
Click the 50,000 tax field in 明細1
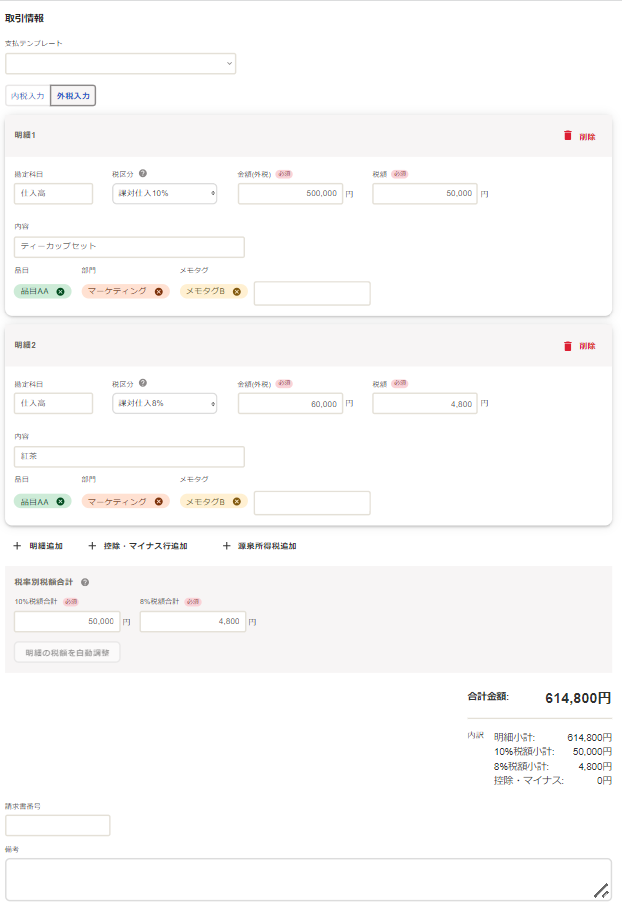(425, 193)
